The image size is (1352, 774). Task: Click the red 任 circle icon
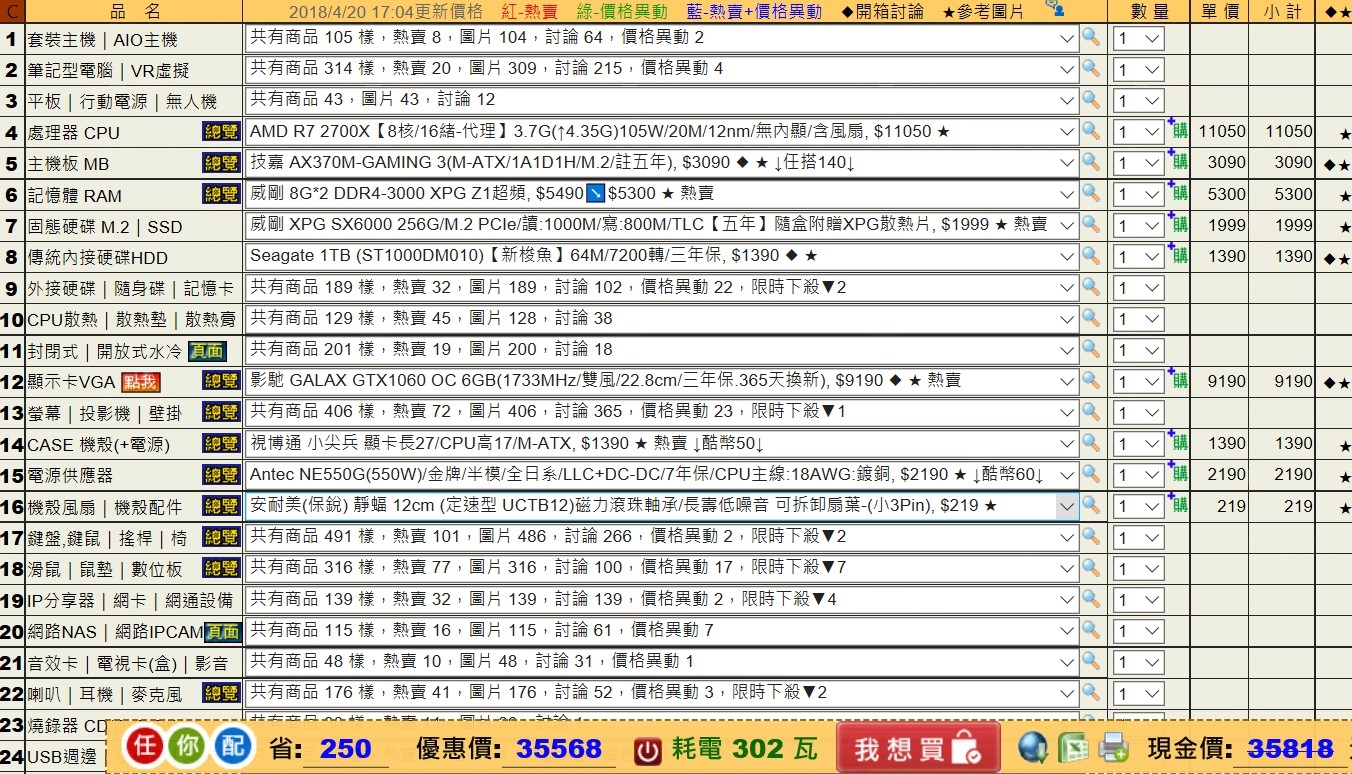146,747
